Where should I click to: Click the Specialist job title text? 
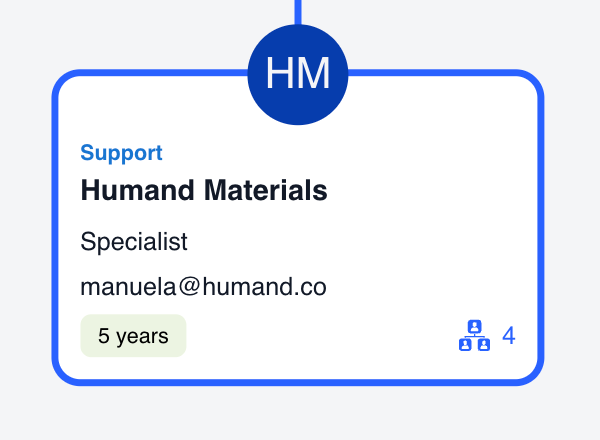134,242
